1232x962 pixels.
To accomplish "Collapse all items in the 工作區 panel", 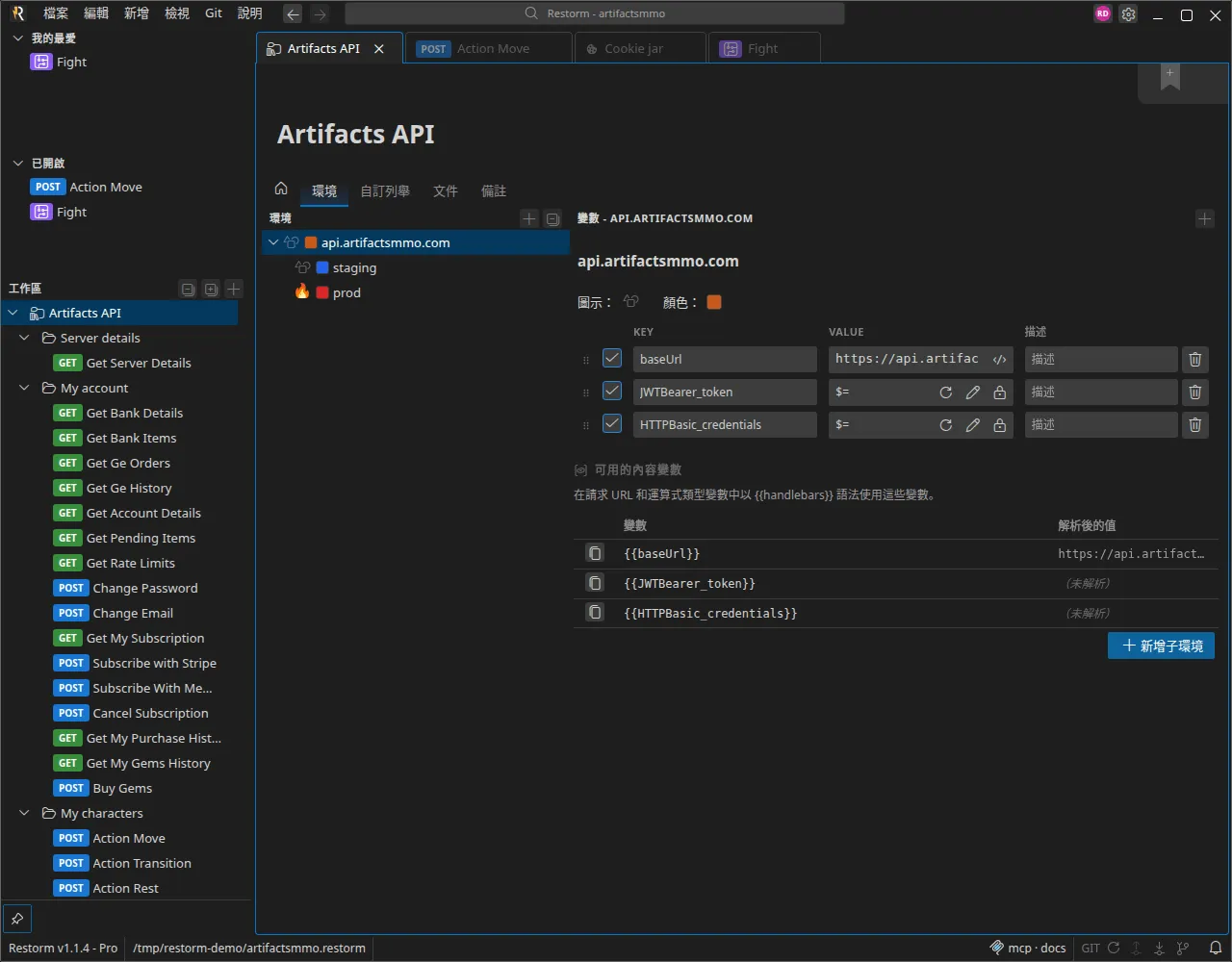I will click(188, 289).
